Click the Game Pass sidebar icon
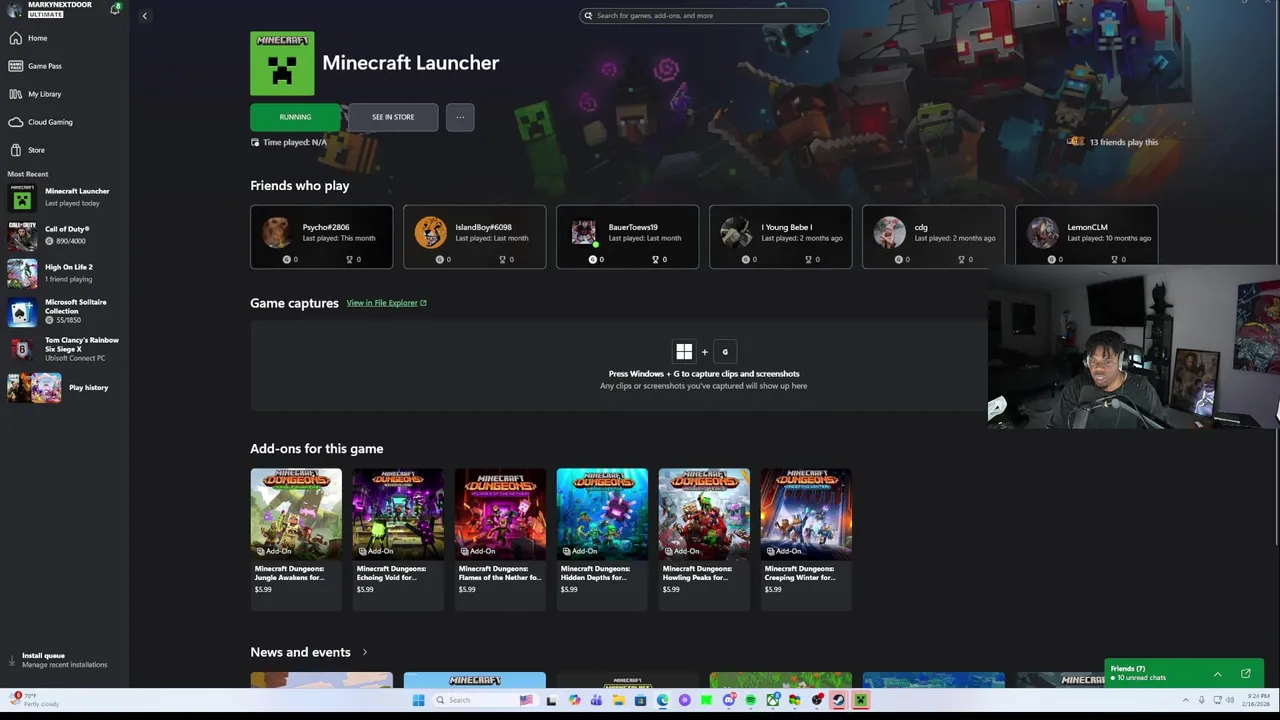The height and width of the screenshot is (720, 1280). (x=15, y=66)
